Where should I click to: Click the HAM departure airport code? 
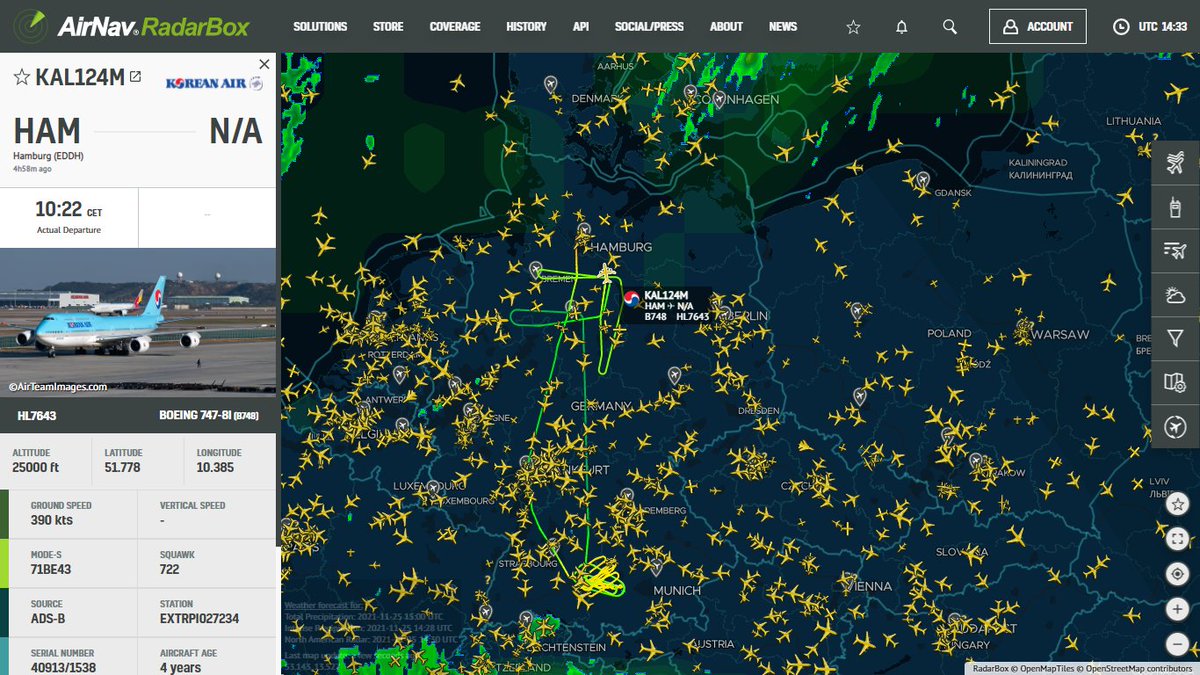pyautogui.click(x=47, y=131)
